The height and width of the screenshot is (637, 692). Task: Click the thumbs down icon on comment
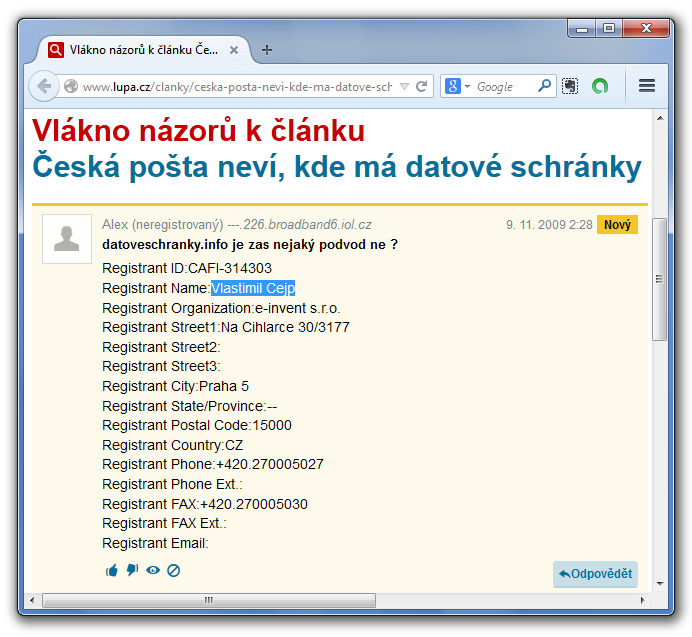[132, 570]
